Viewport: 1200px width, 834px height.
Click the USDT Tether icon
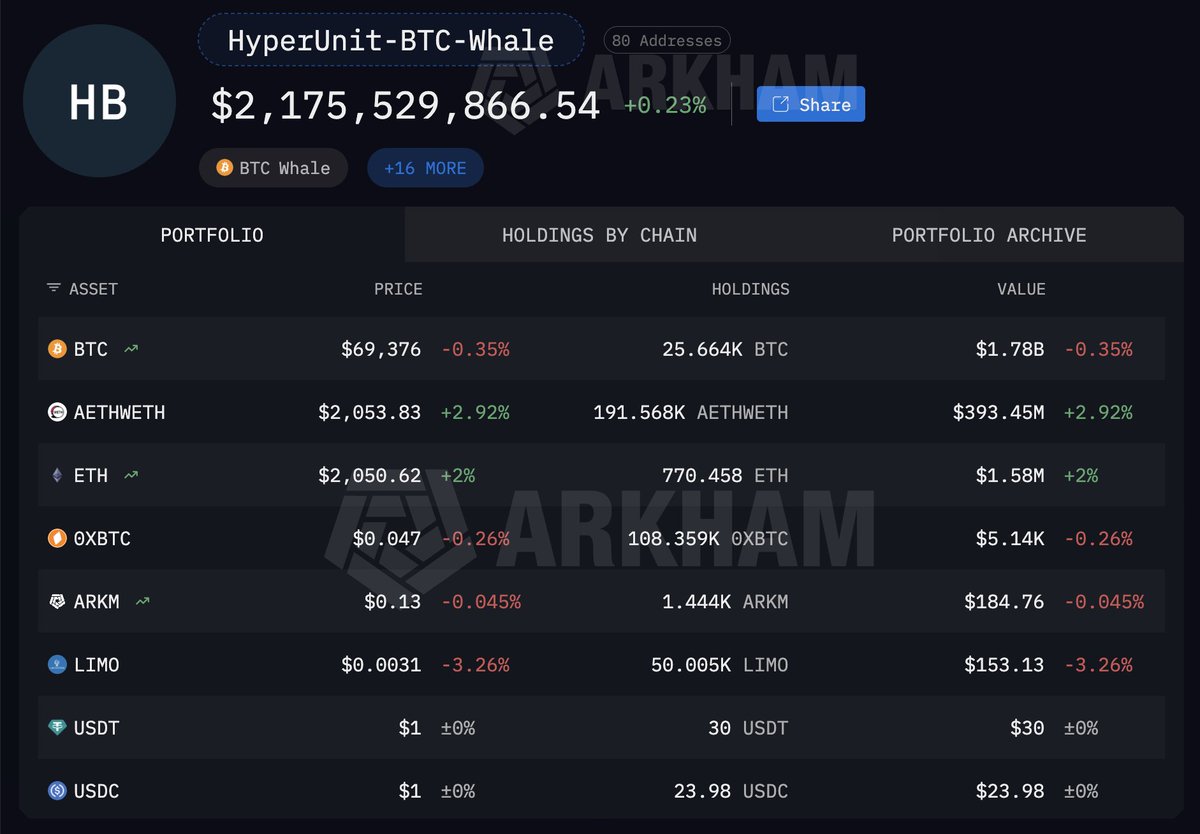click(x=57, y=728)
